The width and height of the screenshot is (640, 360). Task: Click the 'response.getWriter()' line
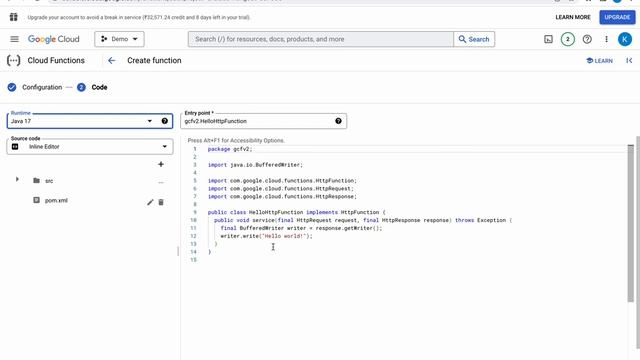(301, 228)
